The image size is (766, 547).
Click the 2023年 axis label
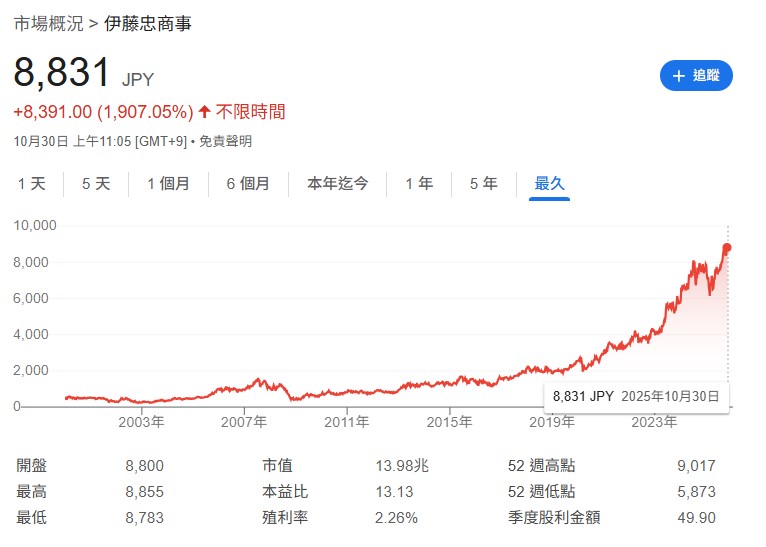[x=654, y=422]
